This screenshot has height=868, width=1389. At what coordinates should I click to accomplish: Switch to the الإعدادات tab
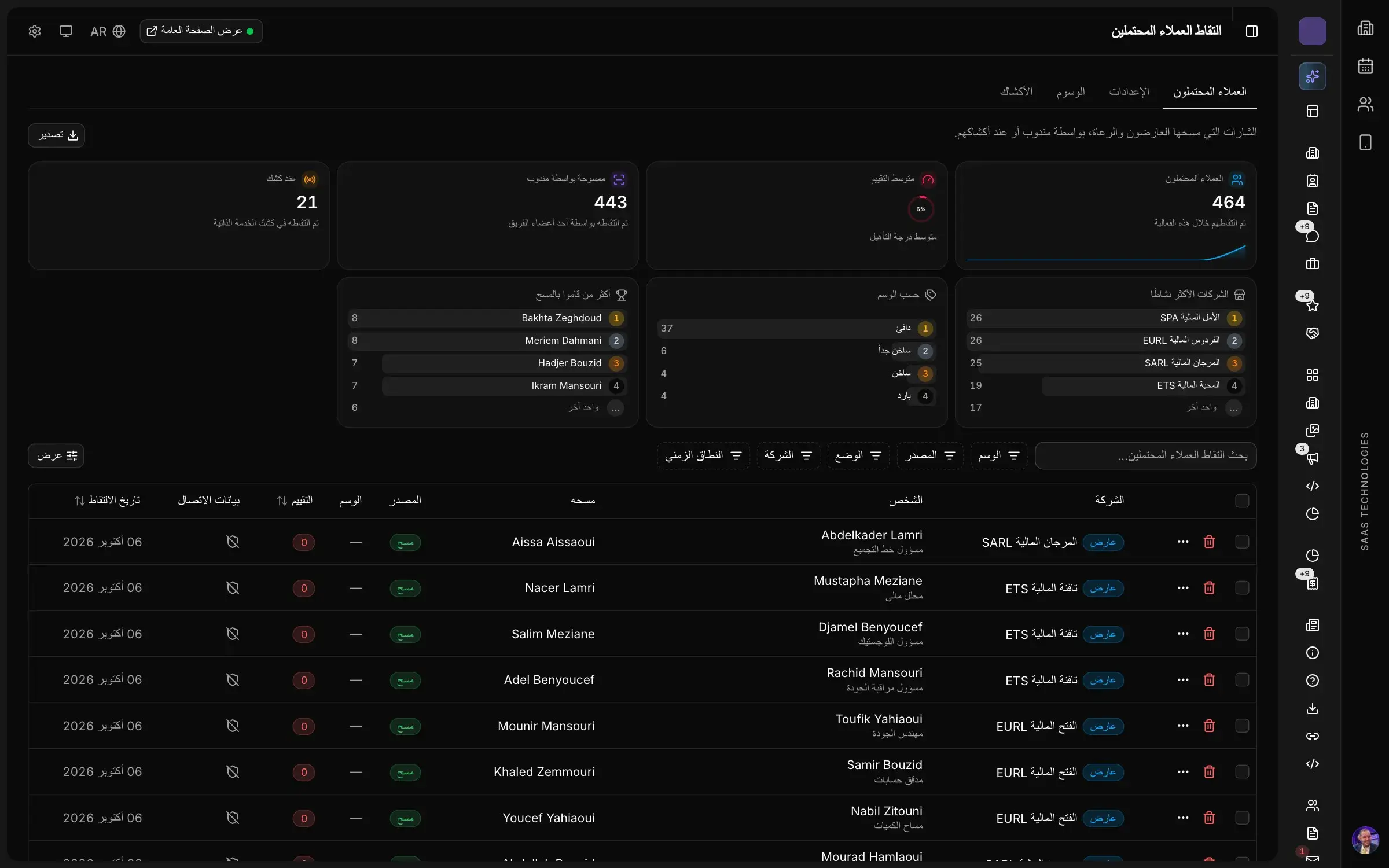(1129, 92)
